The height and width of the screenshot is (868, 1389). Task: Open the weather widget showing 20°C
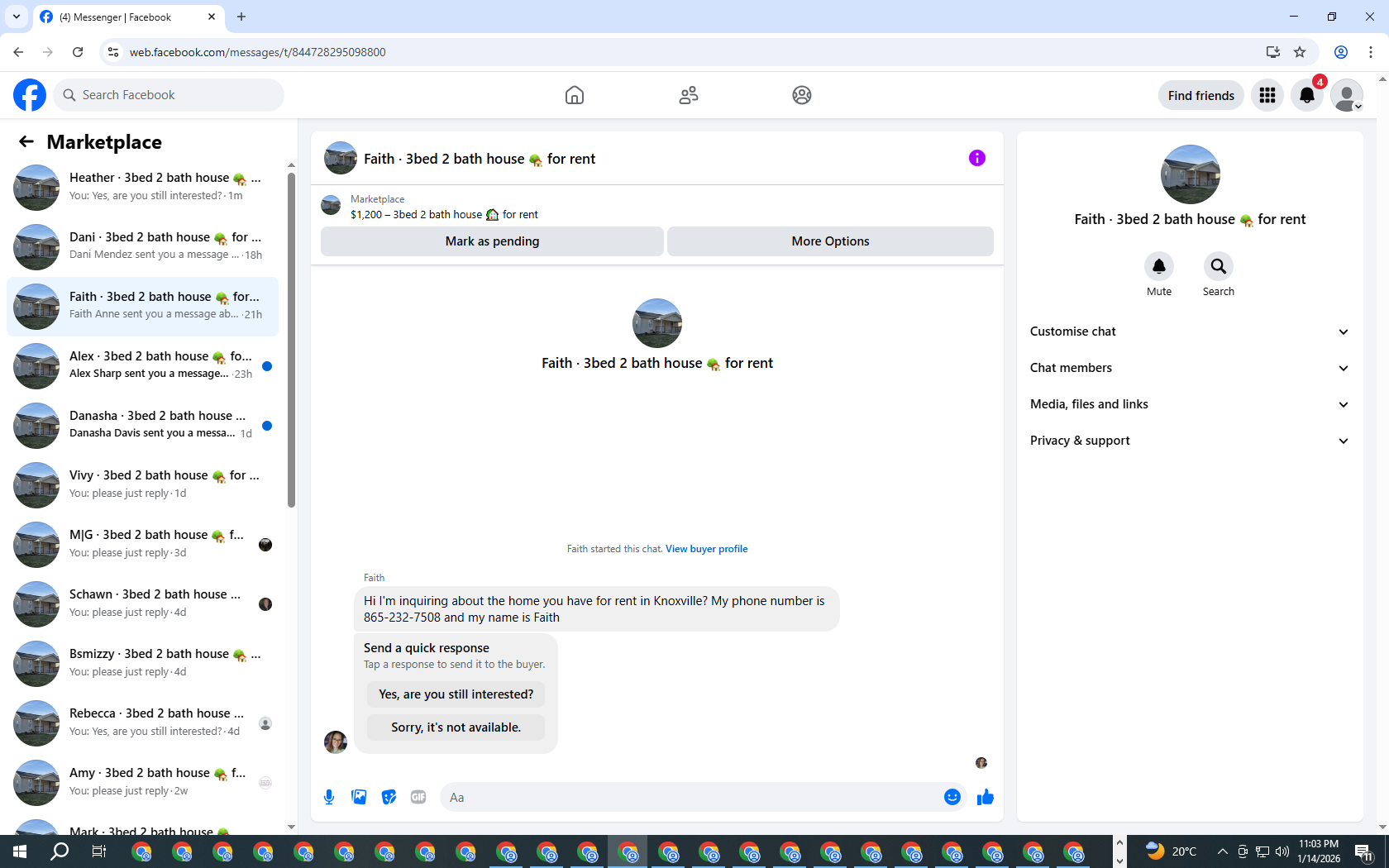(1171, 851)
